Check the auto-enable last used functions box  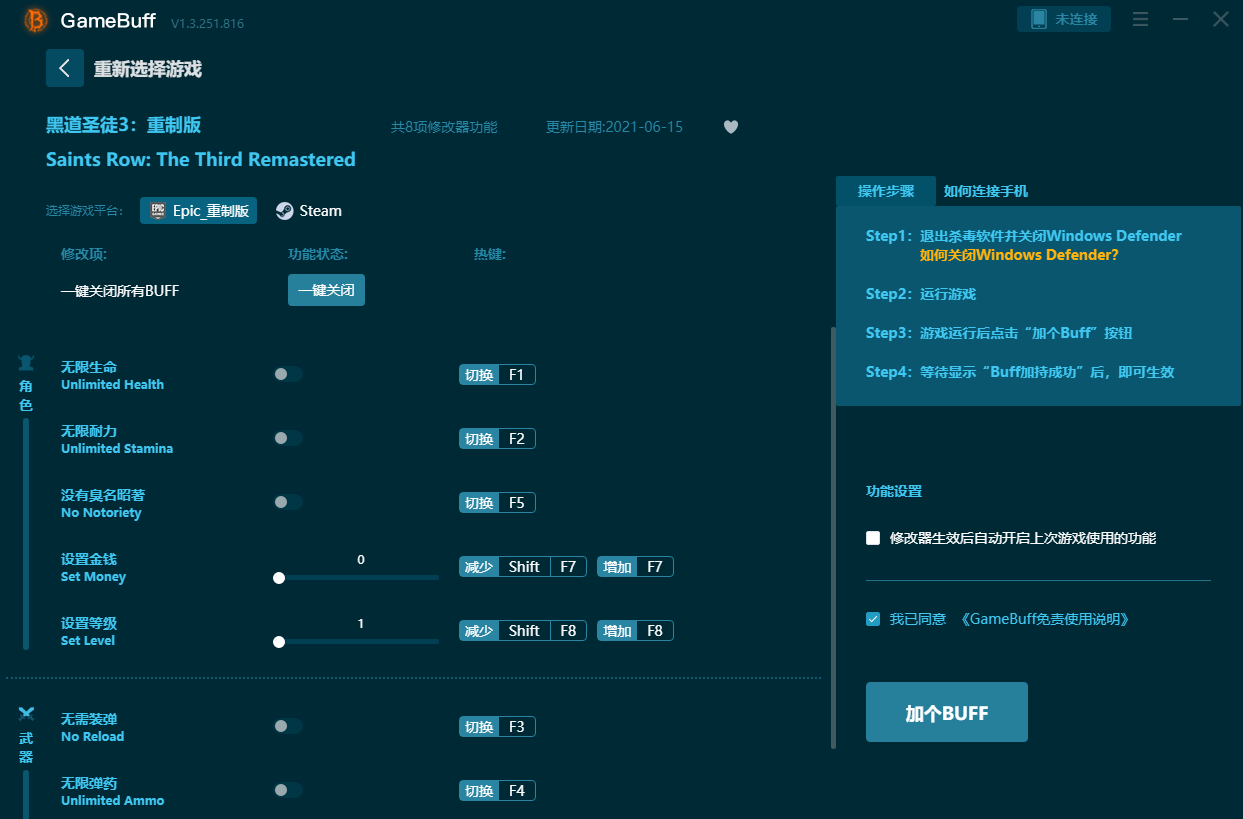point(873,538)
